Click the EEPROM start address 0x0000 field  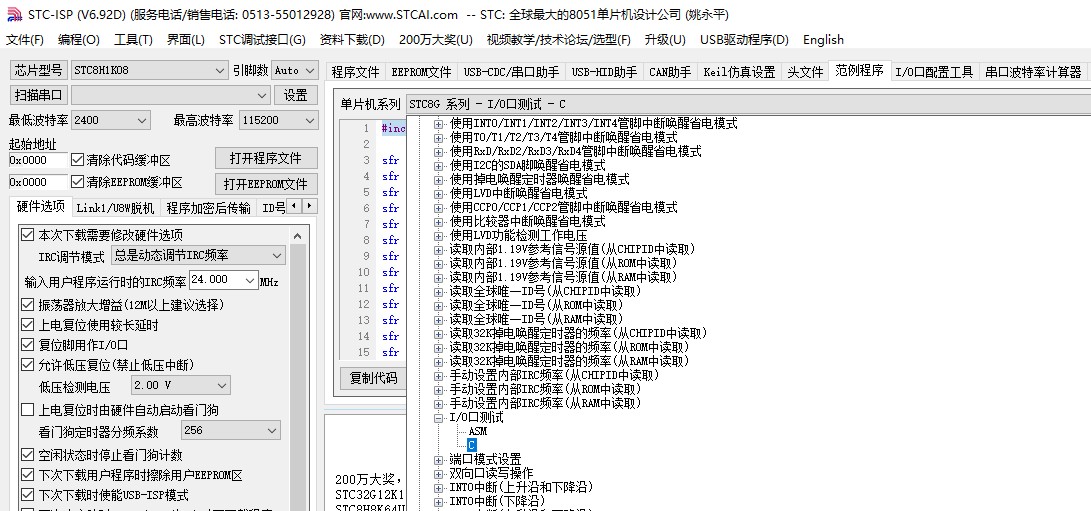38,182
